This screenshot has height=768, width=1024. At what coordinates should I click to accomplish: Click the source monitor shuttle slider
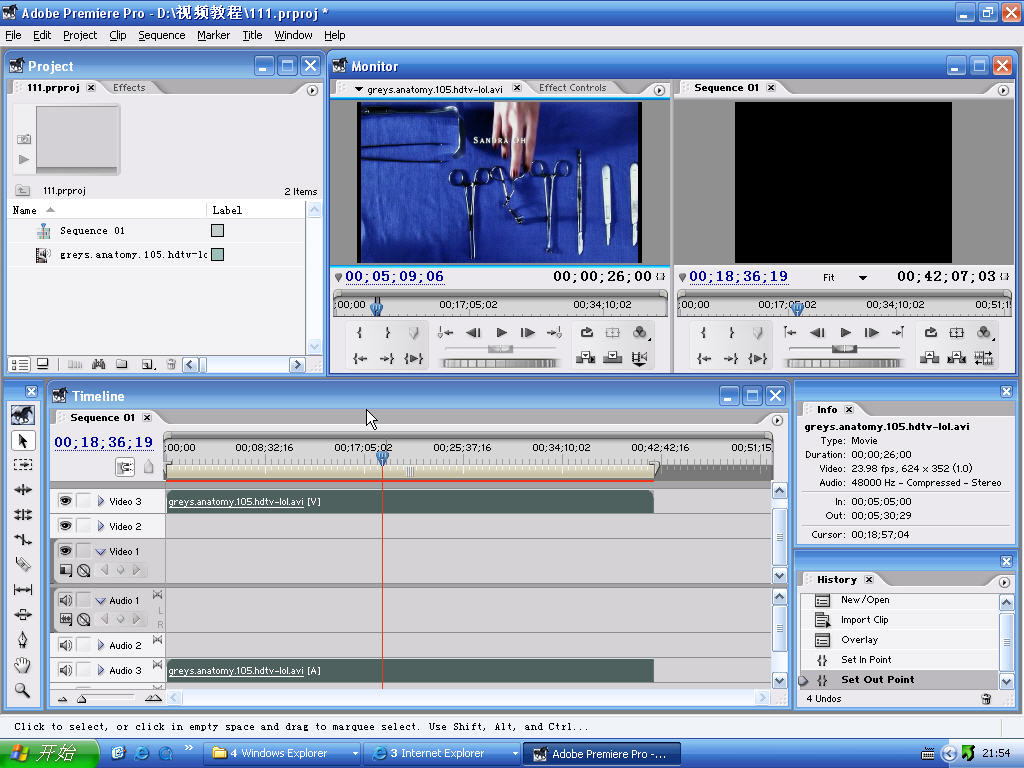(x=500, y=349)
